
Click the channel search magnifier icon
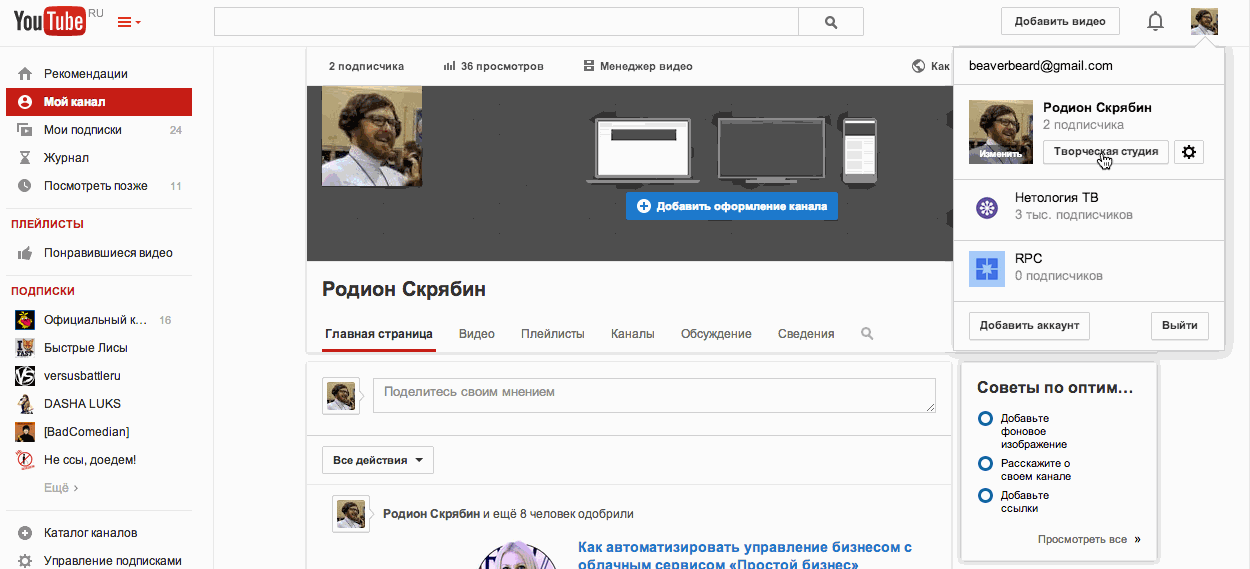(867, 334)
